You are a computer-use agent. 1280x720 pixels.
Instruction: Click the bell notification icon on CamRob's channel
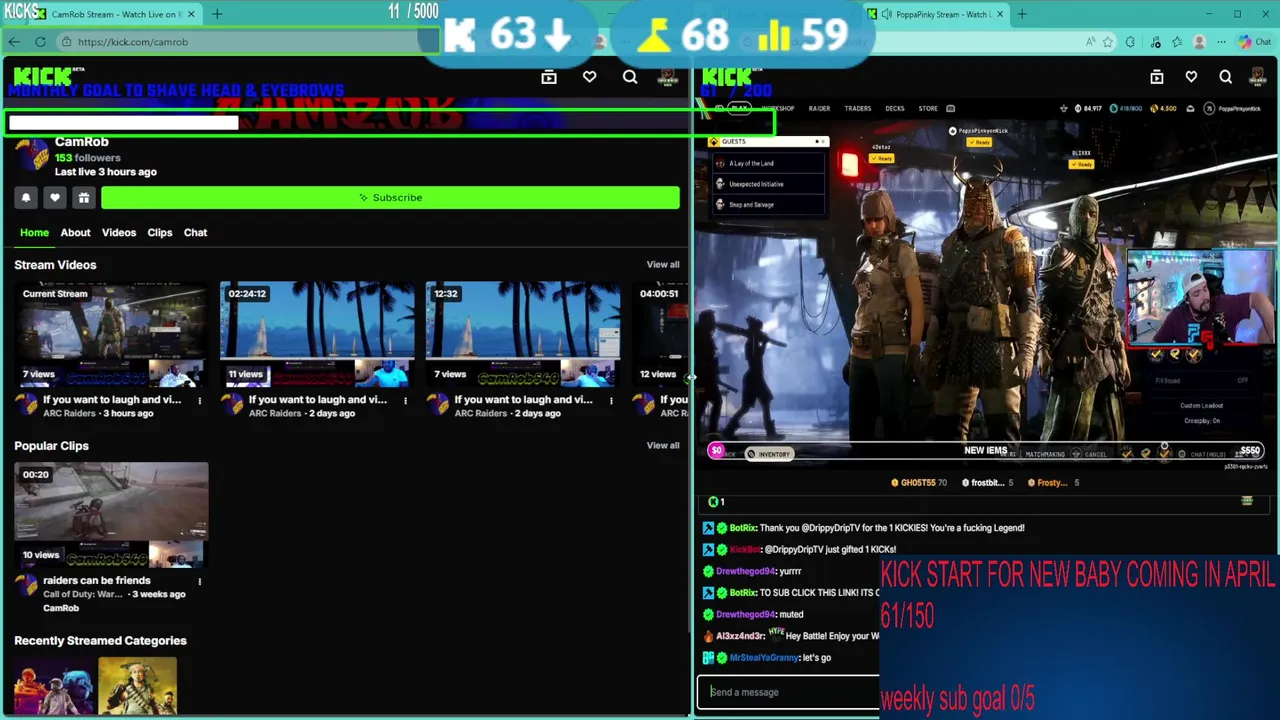click(x=26, y=198)
